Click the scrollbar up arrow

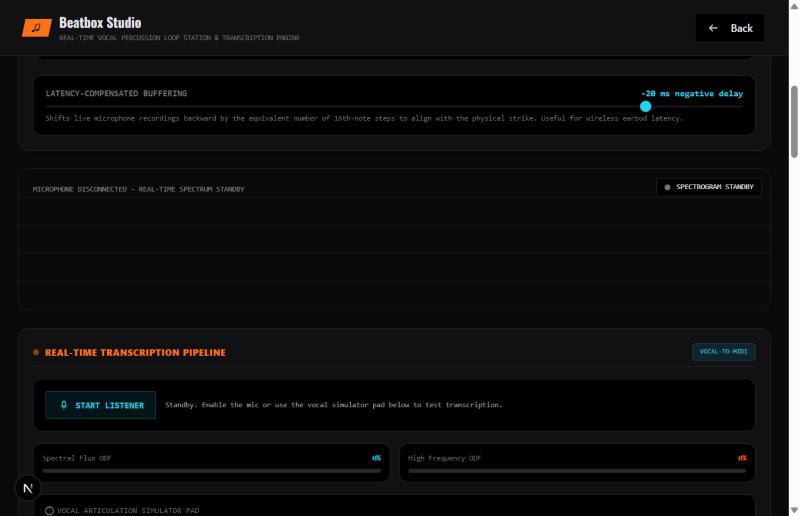794,6
